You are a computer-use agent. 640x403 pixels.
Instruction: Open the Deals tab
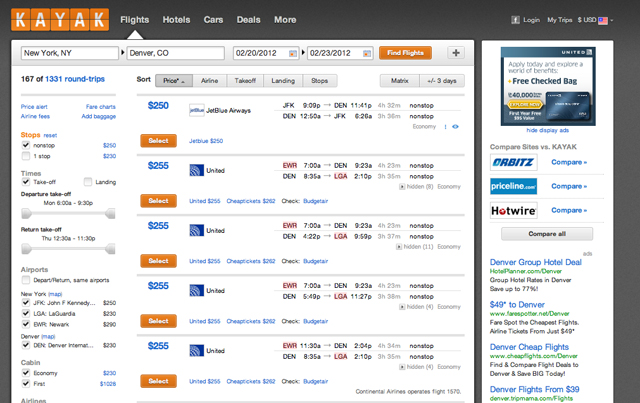pyautogui.click(x=249, y=20)
